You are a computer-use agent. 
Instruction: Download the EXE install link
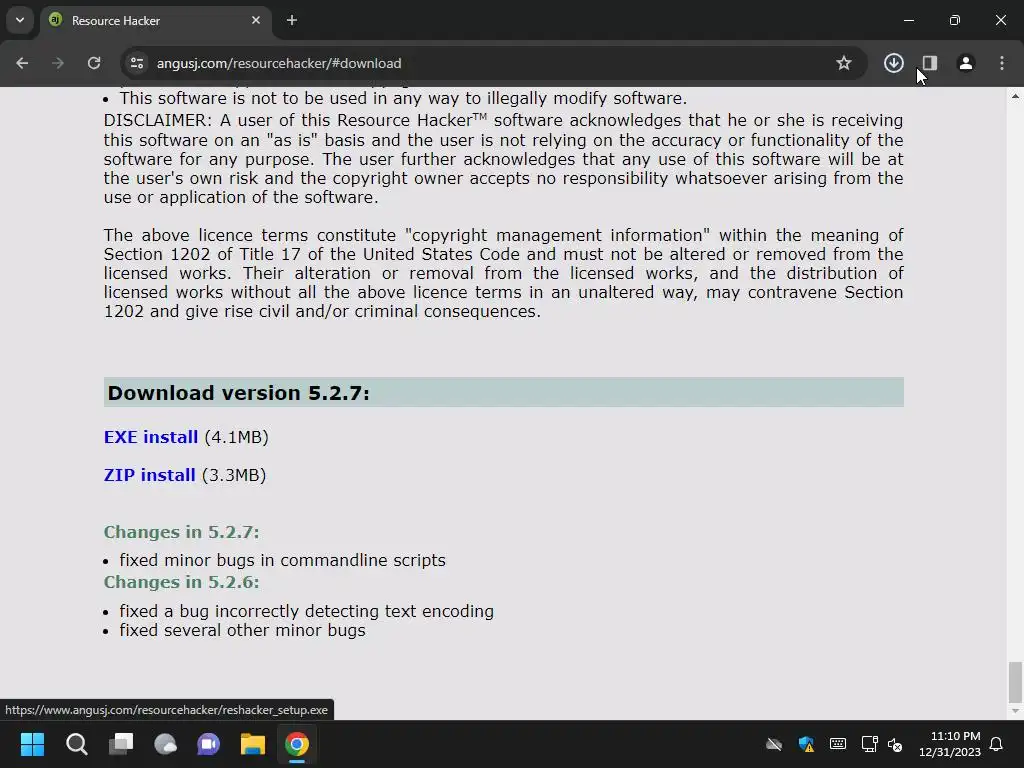pos(151,437)
